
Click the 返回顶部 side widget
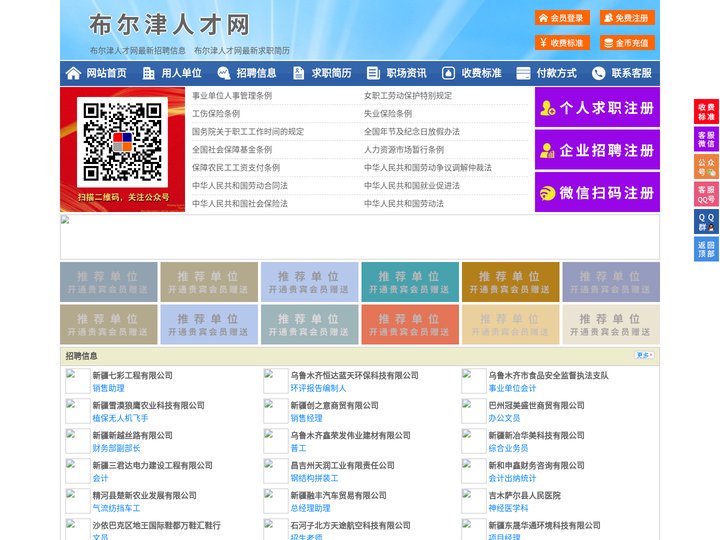(x=706, y=249)
